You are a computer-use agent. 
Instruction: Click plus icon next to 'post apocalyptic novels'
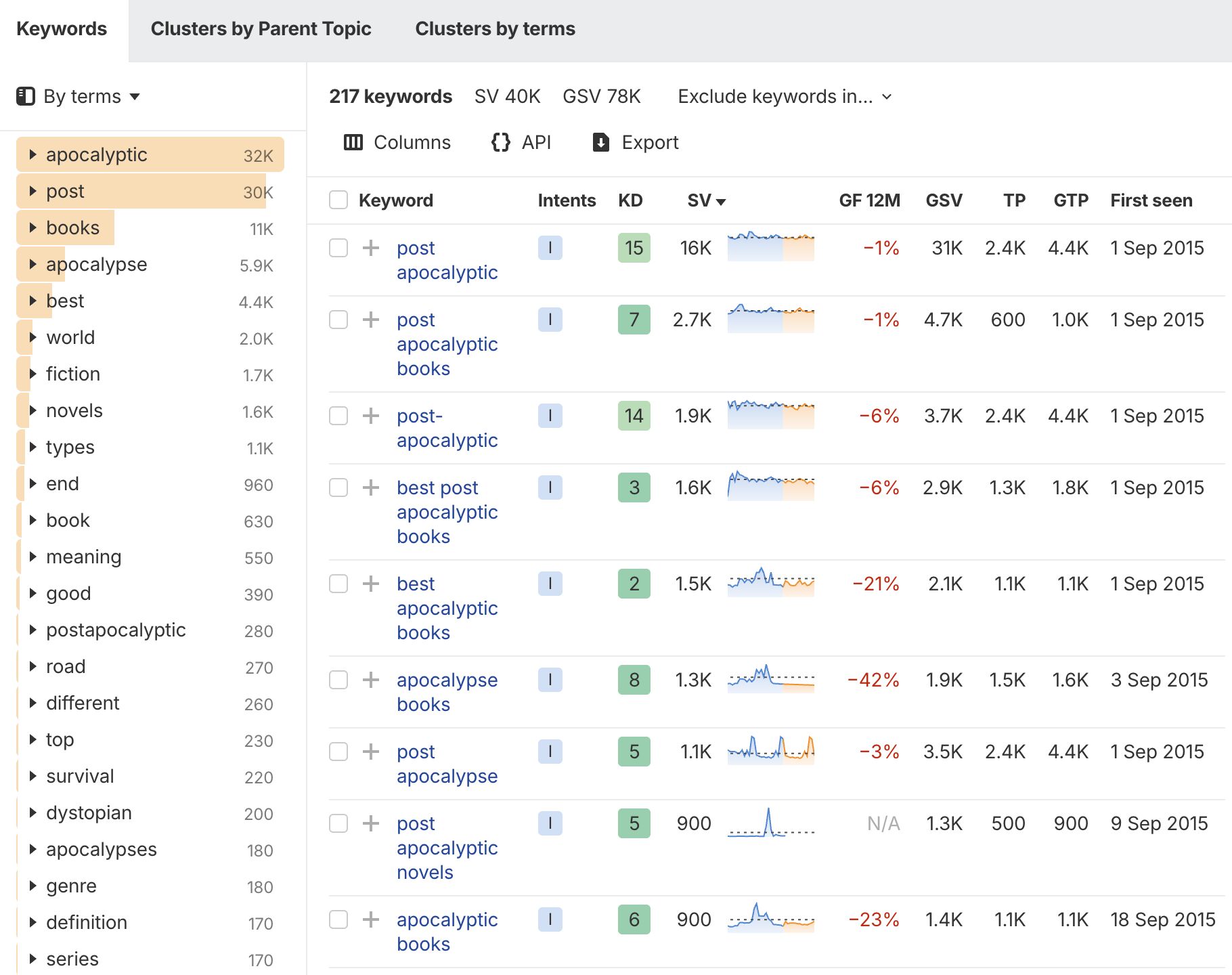(x=371, y=823)
